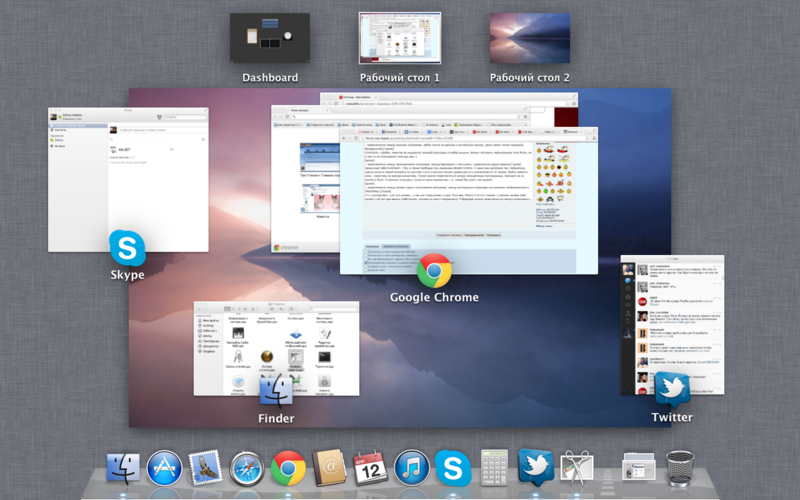
Task: Open the Trash in the Dock
Action: (x=680, y=468)
